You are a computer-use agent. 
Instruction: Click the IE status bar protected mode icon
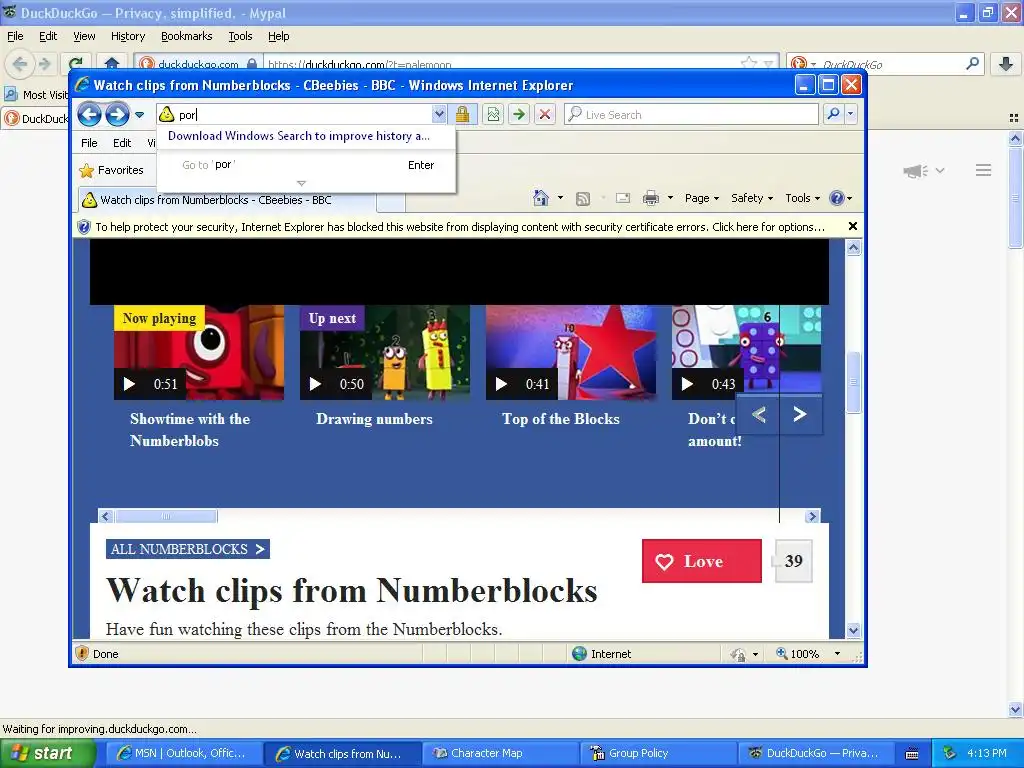click(x=738, y=654)
